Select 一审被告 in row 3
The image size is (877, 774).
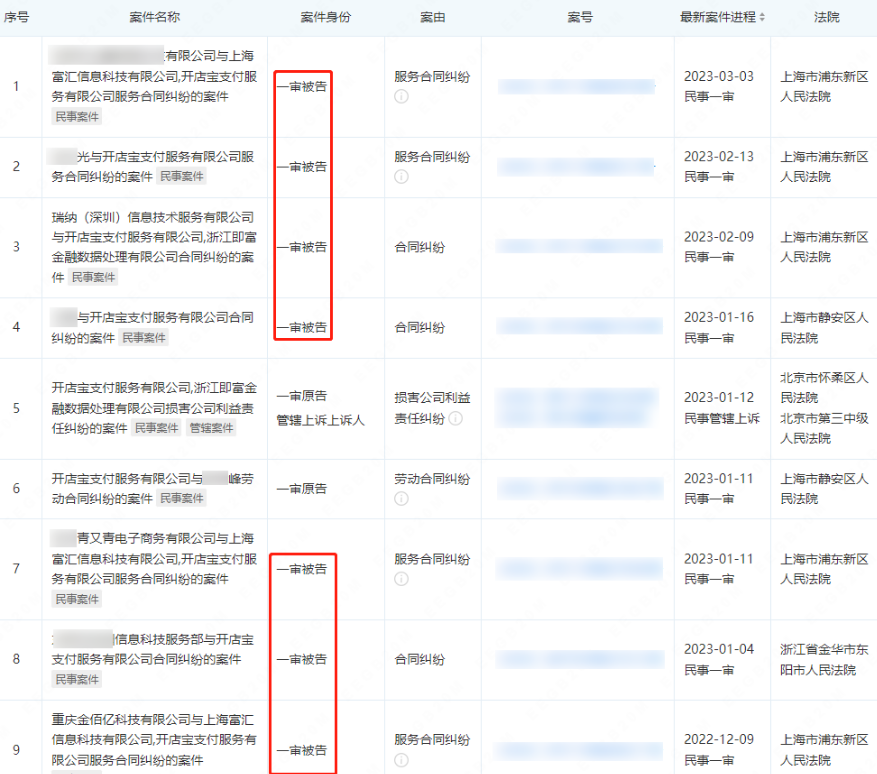point(301,247)
